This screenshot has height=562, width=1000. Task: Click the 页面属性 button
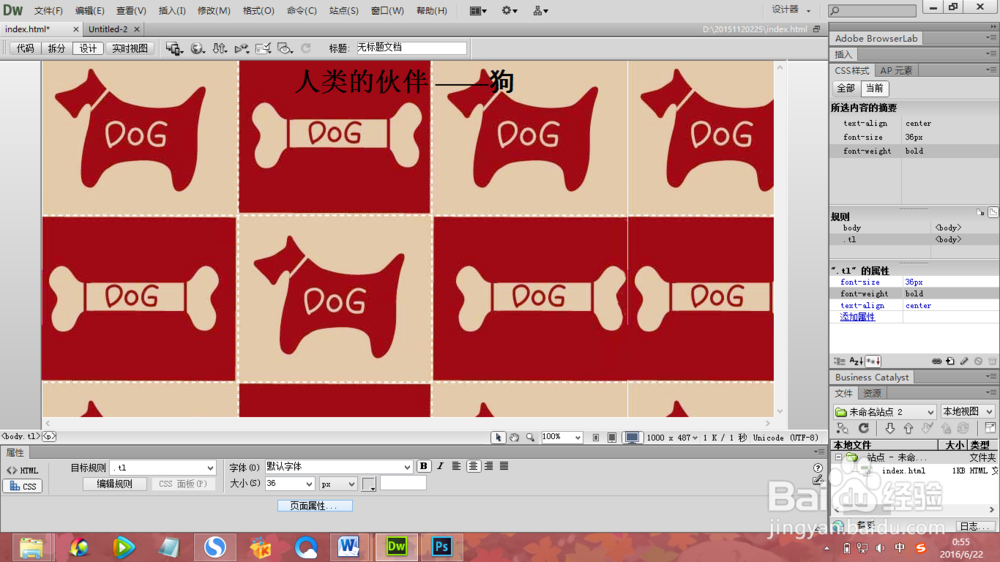click(315, 505)
